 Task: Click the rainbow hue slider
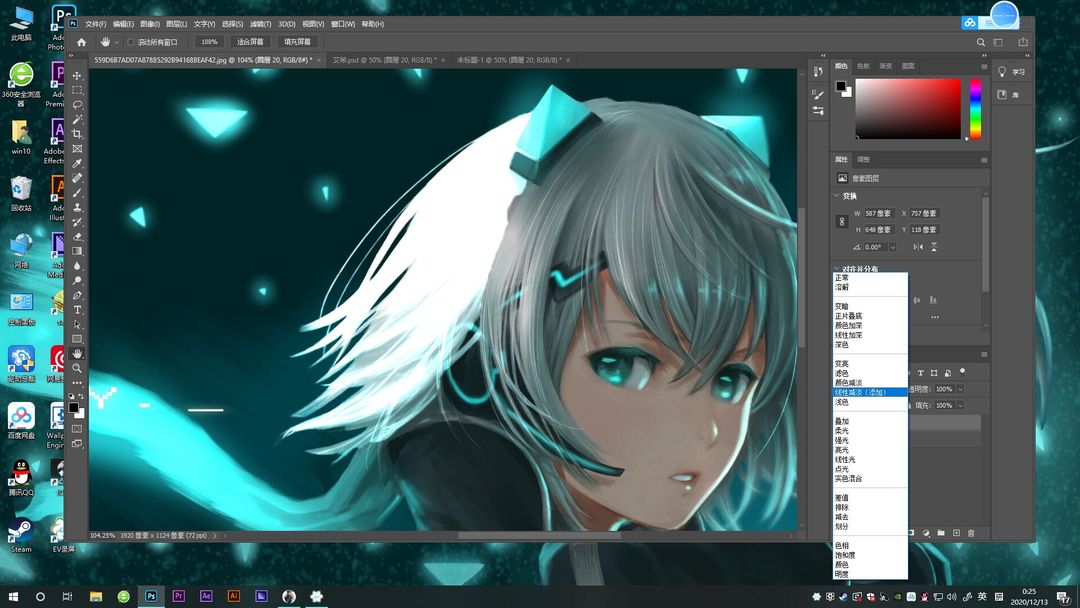coord(975,109)
